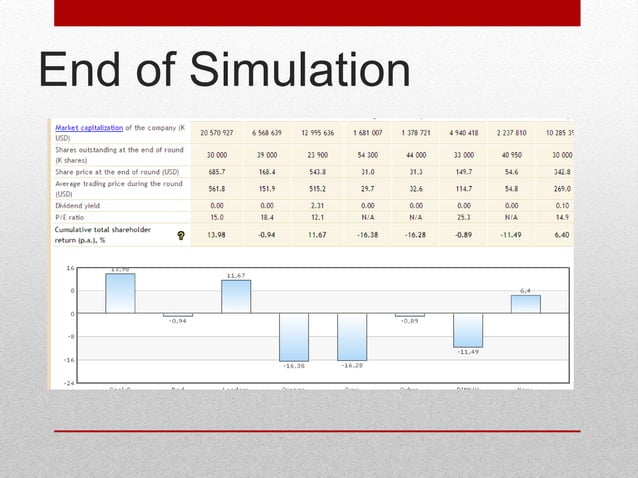Click the 0.10 dividend yield cell

point(562,206)
